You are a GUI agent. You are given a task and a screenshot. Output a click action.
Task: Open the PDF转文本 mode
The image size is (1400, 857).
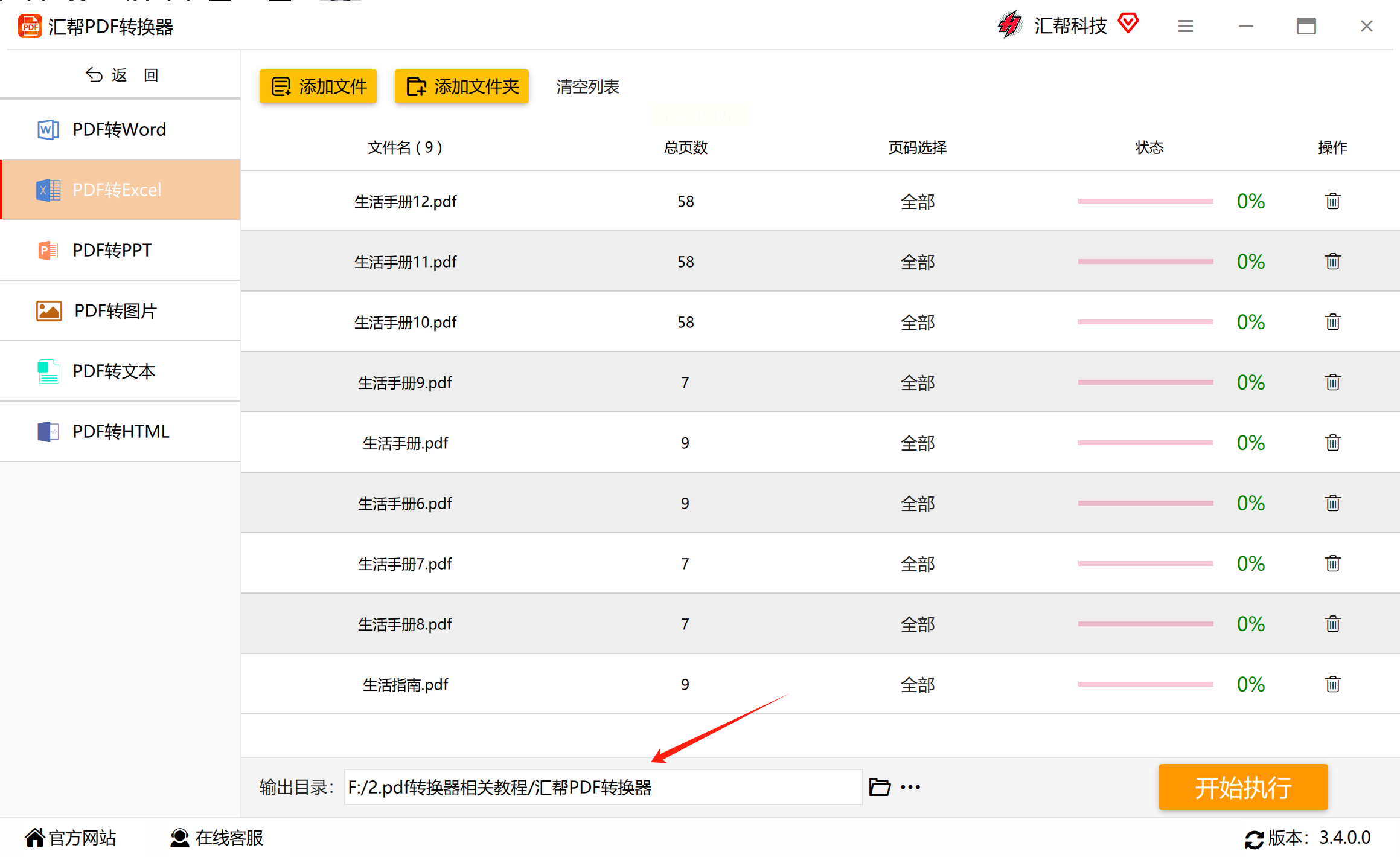[x=121, y=371]
